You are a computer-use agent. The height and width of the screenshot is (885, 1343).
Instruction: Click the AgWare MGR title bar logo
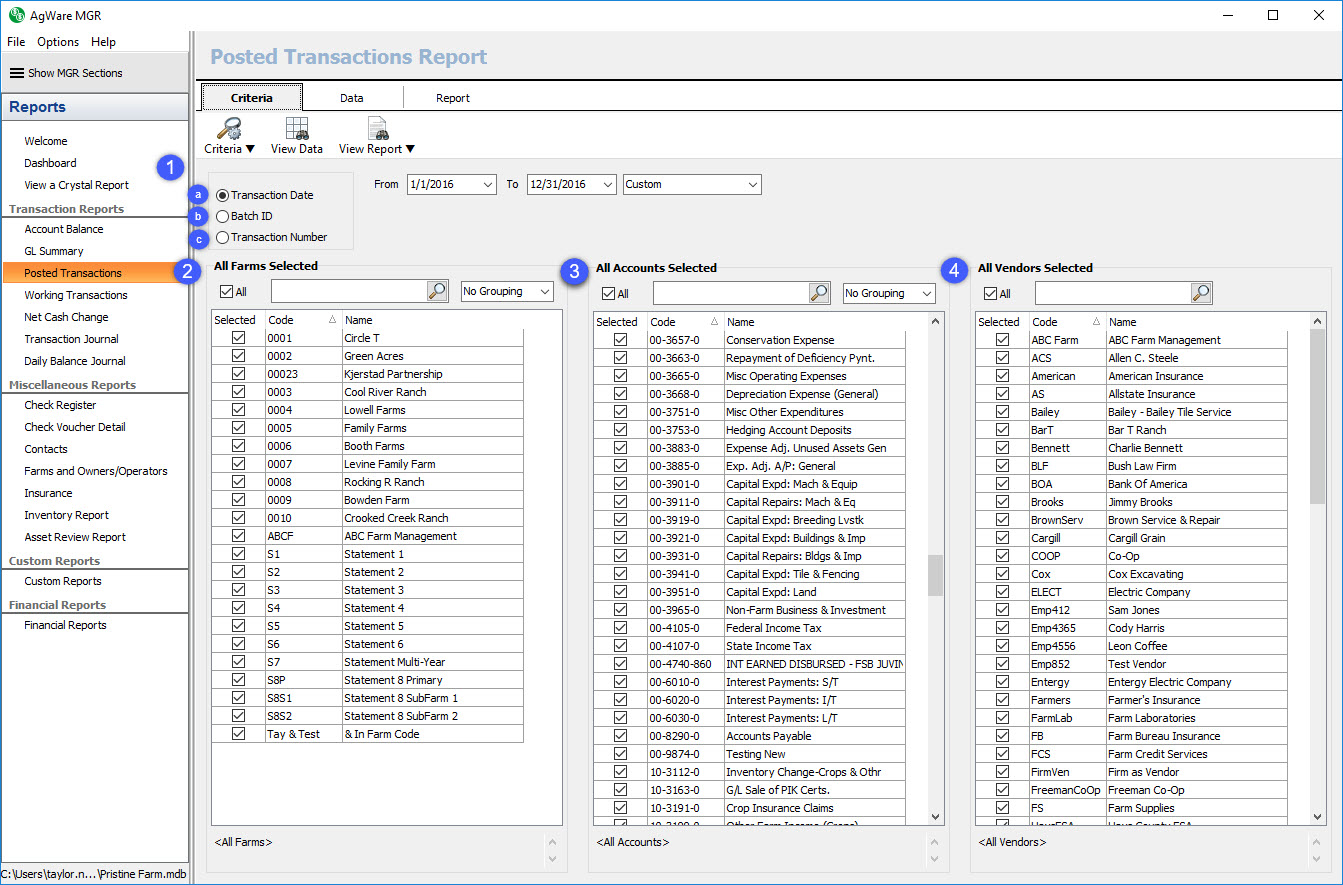(x=16, y=15)
